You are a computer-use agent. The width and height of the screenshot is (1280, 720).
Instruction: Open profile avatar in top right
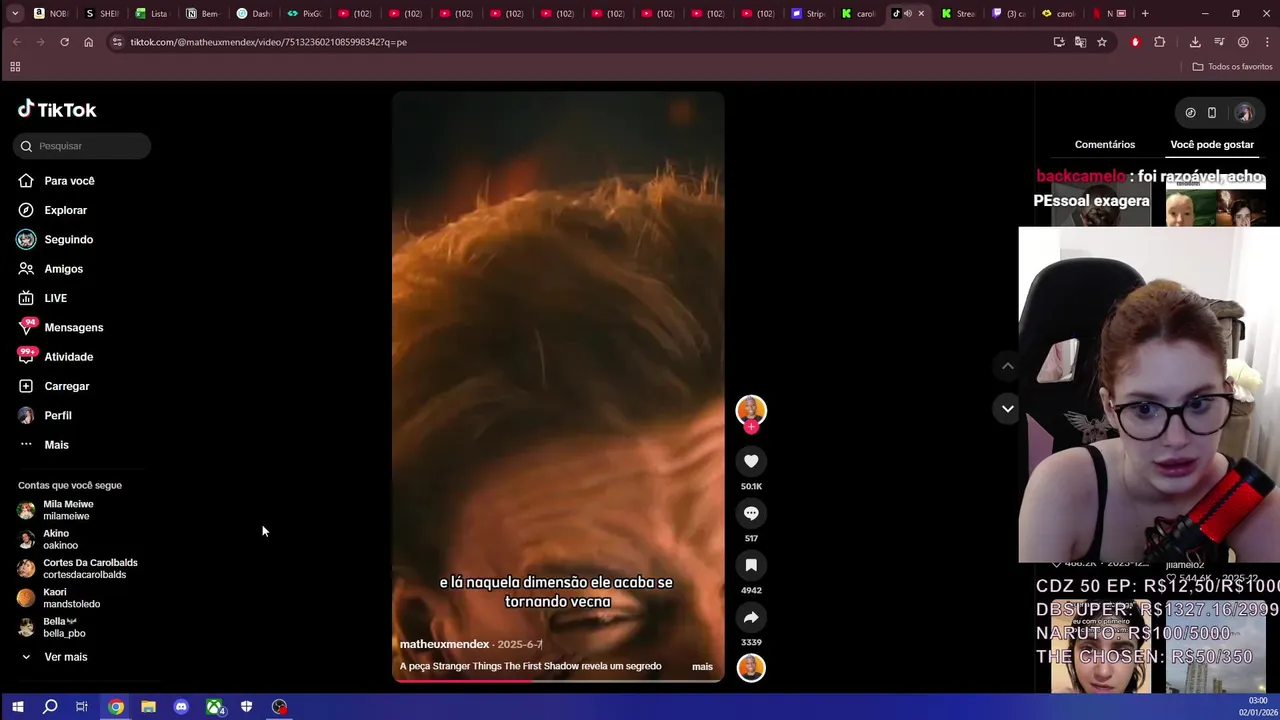(x=1244, y=113)
